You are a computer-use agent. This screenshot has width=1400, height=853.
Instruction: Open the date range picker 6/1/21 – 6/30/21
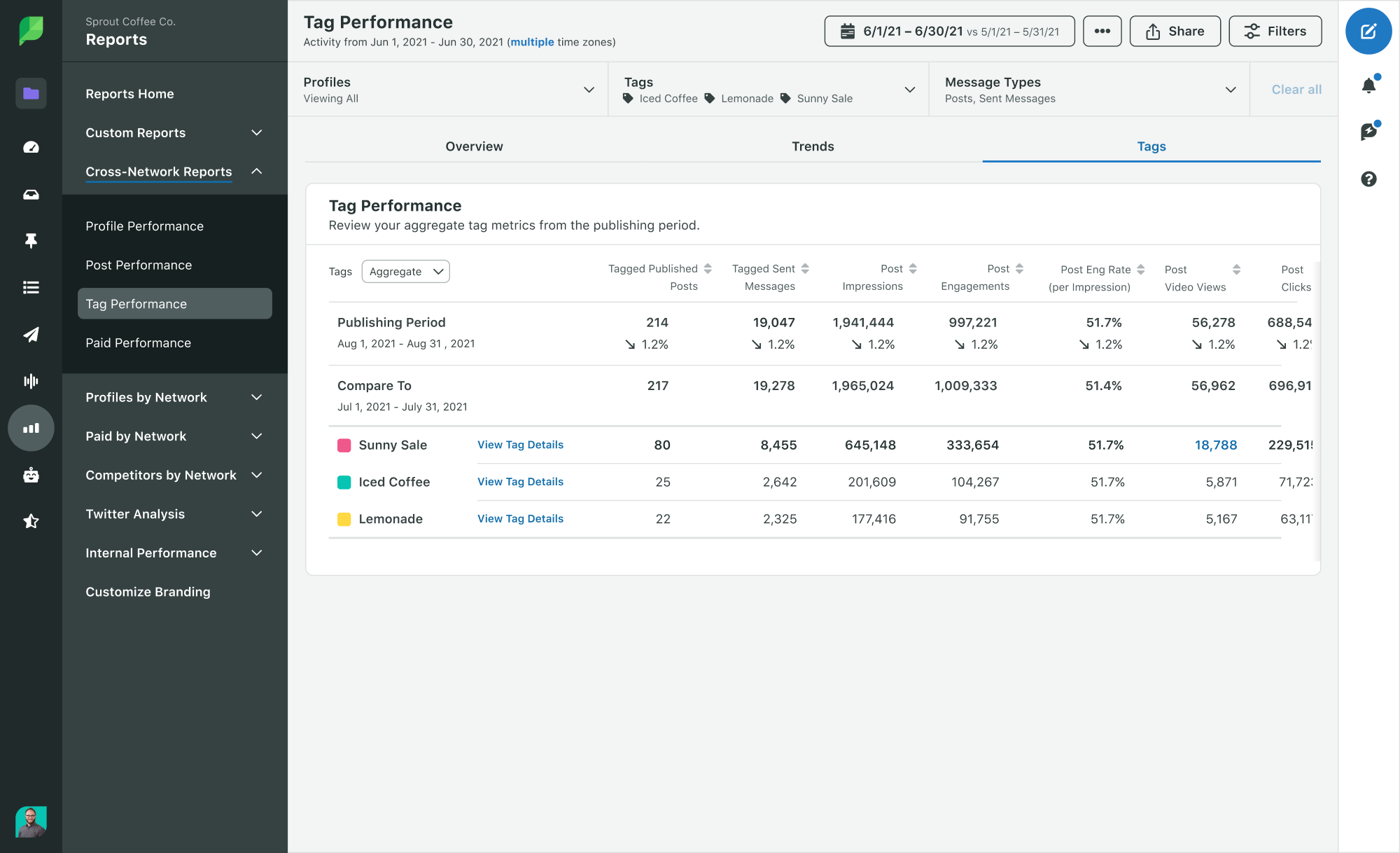[x=949, y=31]
